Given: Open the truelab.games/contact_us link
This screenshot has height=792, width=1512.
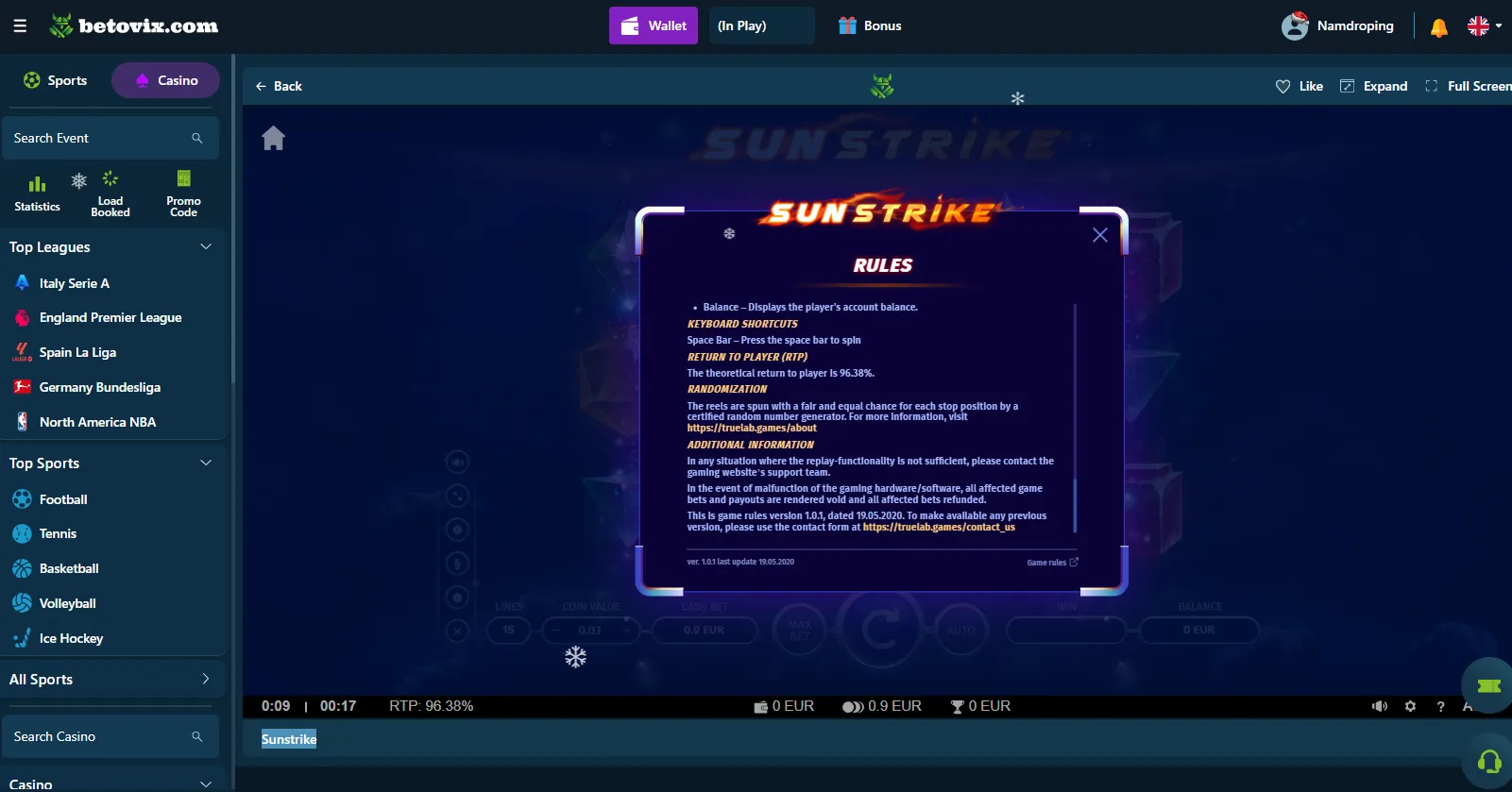Looking at the screenshot, I should click(939, 527).
